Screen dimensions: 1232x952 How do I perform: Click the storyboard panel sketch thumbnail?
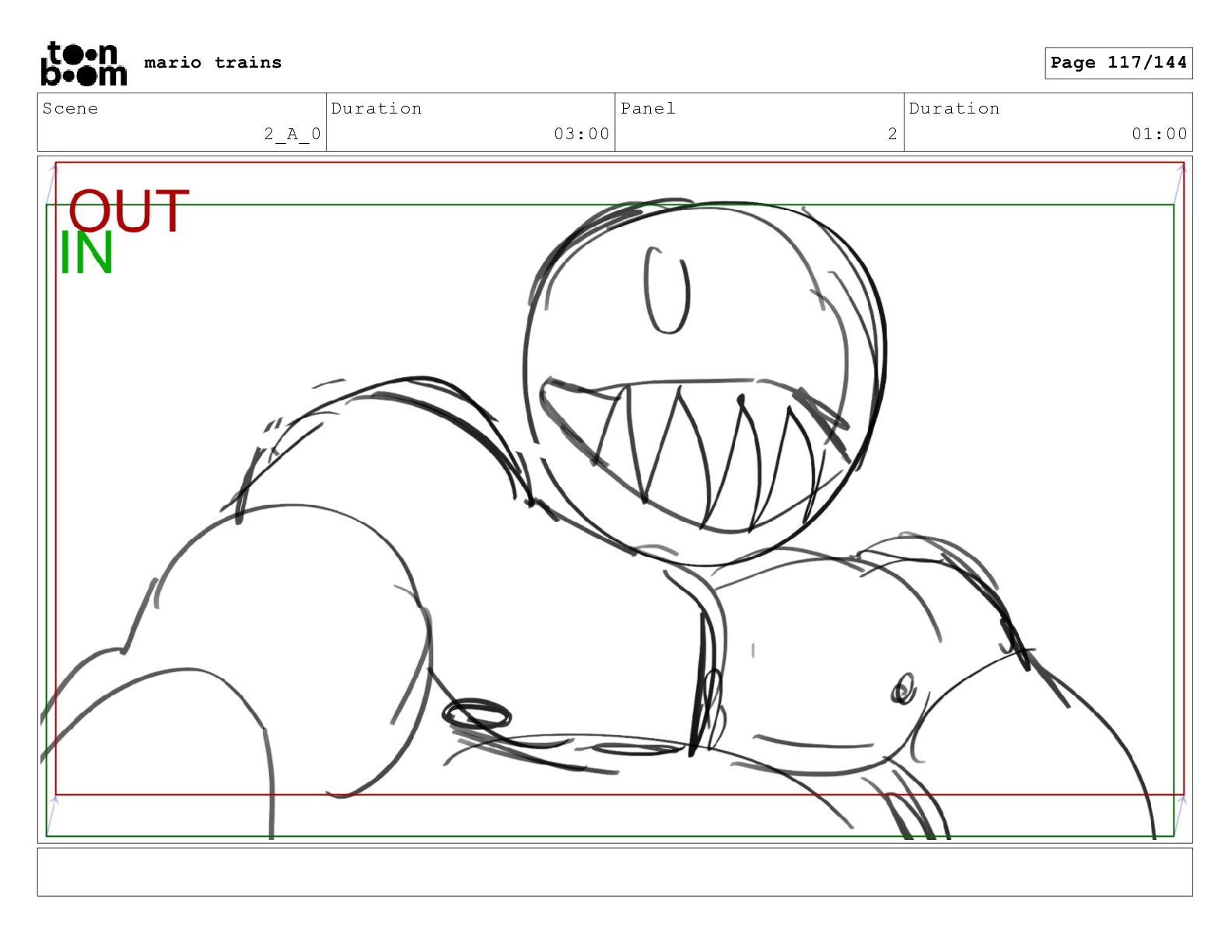[x=614, y=499]
